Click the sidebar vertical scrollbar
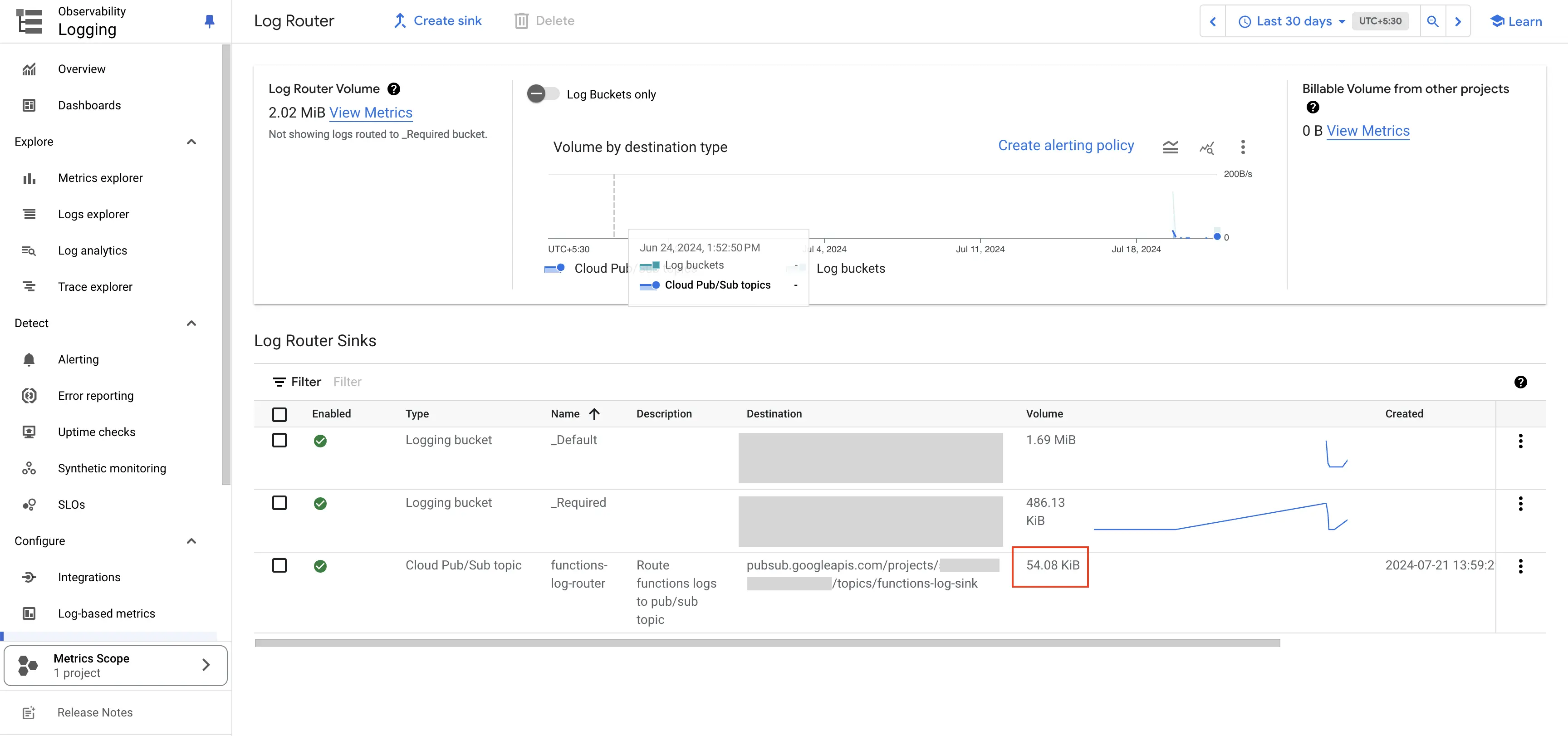 click(226, 265)
